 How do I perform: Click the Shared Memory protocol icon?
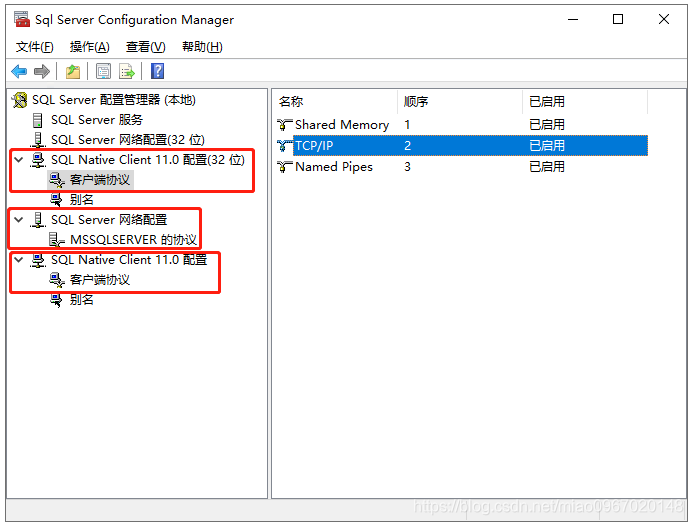(x=285, y=125)
